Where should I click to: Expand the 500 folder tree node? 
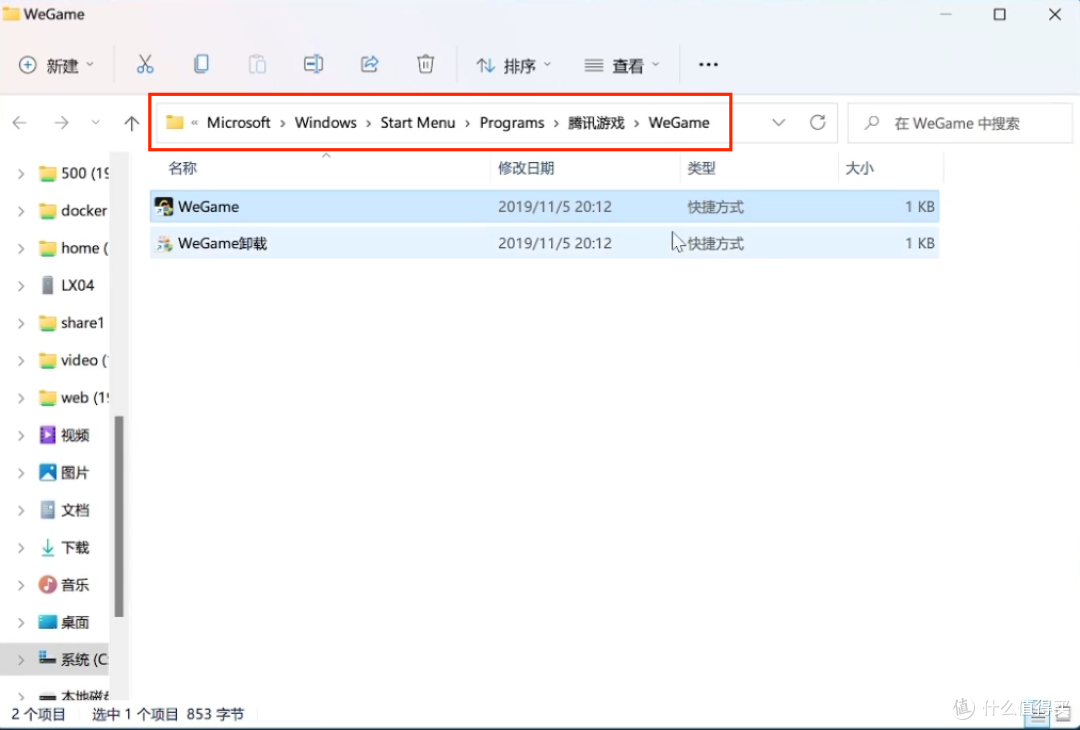point(21,174)
